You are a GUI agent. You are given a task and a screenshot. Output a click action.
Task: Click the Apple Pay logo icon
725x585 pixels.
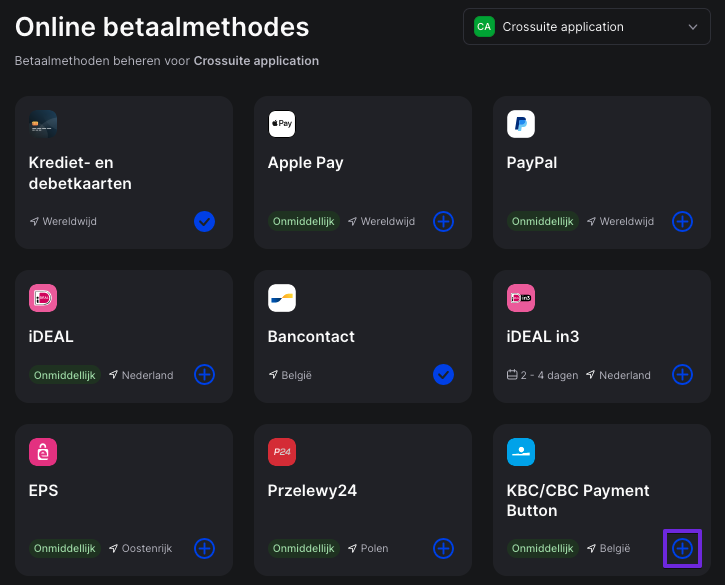click(x=282, y=124)
